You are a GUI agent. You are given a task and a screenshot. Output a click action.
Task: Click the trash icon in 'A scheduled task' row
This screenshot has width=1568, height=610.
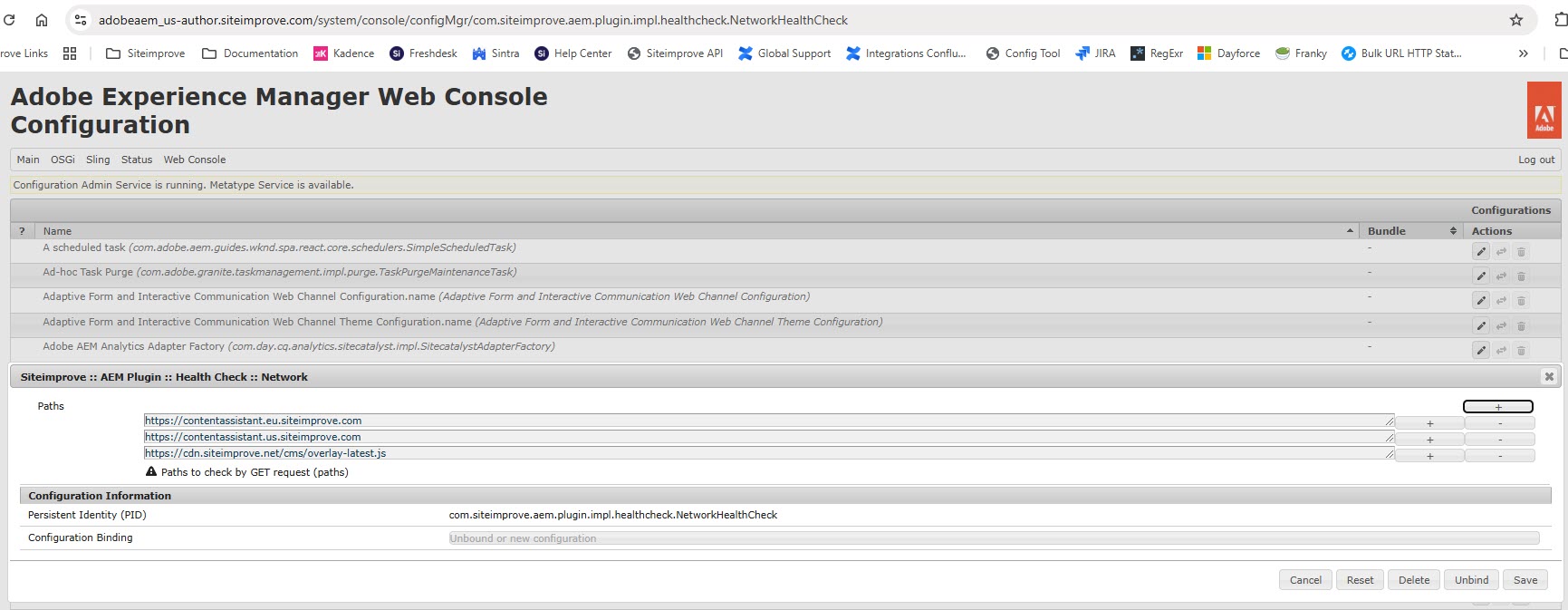pyautogui.click(x=1521, y=251)
